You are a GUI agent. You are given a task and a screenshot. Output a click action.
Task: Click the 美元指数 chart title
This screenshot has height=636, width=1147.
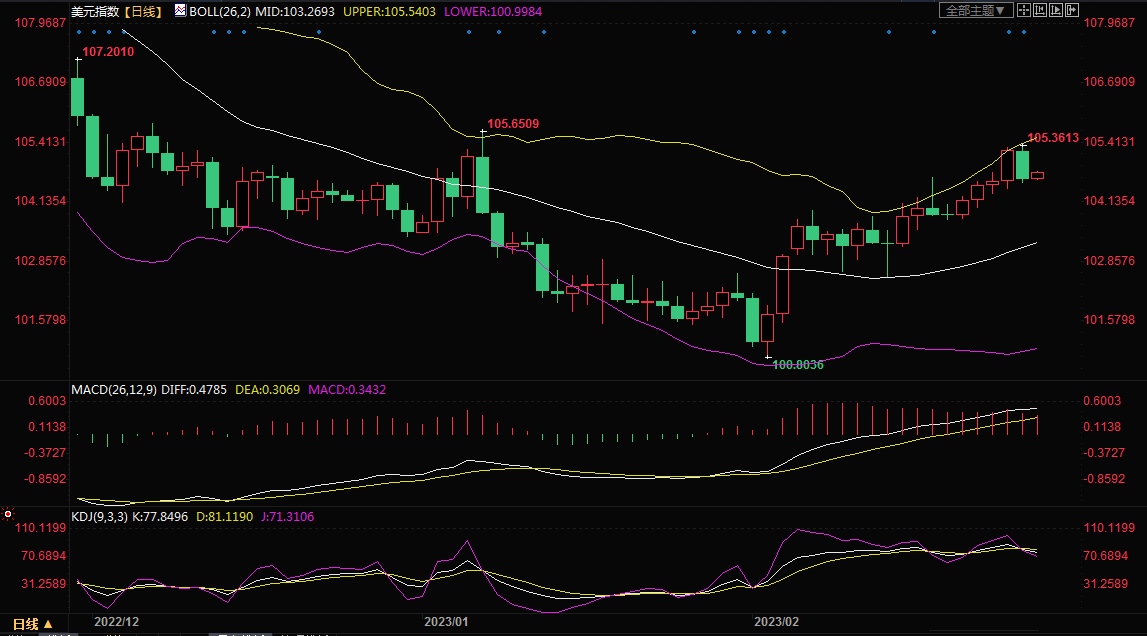pyautogui.click(x=95, y=10)
